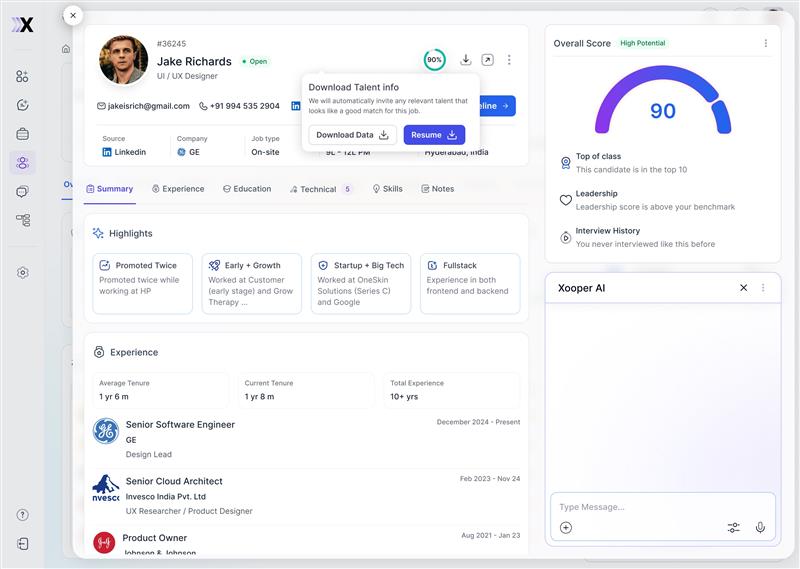Image resolution: width=800 pixels, height=569 pixels.
Task: Click the 90% match score ring
Action: (x=434, y=60)
